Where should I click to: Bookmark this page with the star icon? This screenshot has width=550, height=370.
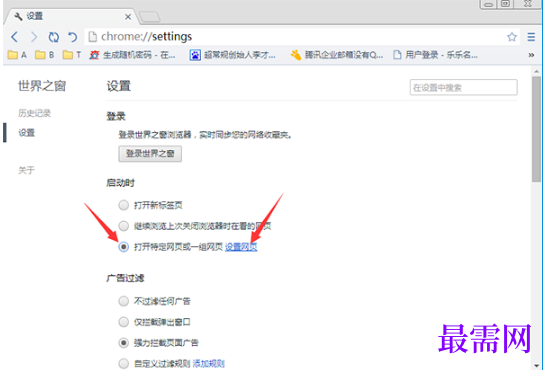point(512,36)
